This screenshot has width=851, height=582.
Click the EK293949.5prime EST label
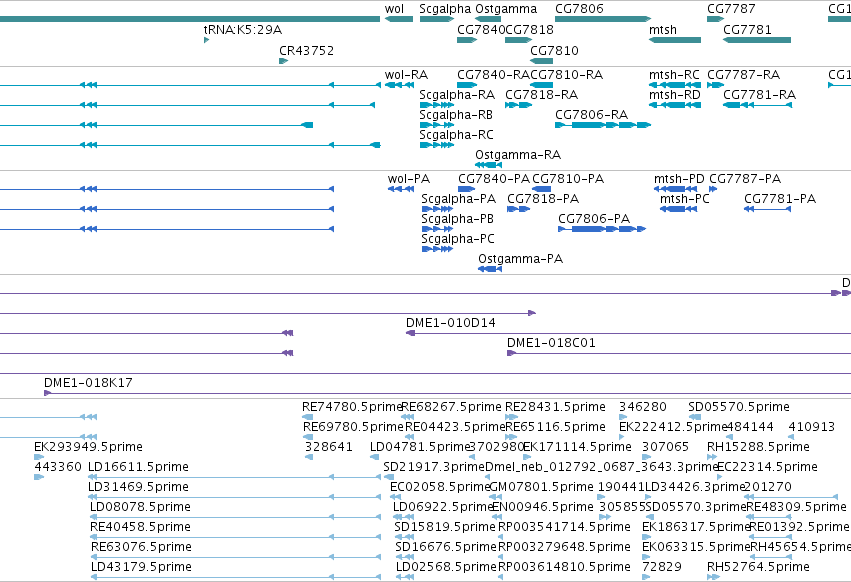[88, 447]
